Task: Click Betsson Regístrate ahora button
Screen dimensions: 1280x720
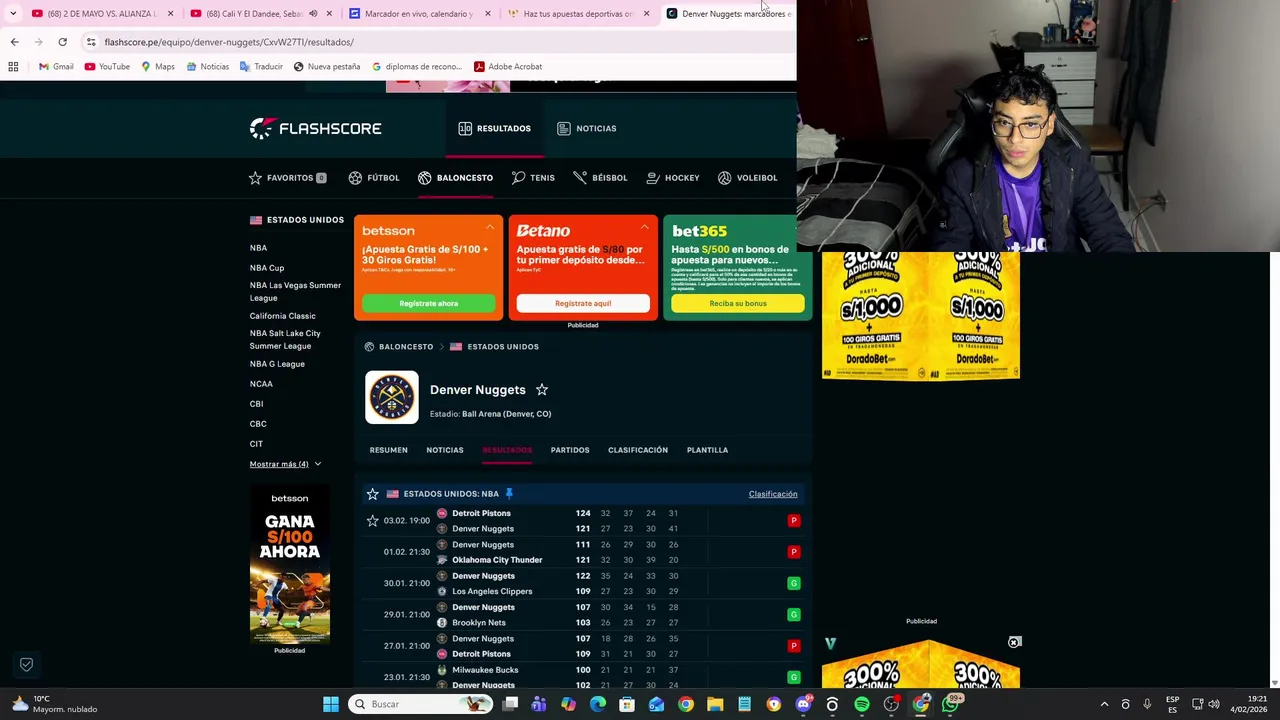Action: [x=428, y=303]
